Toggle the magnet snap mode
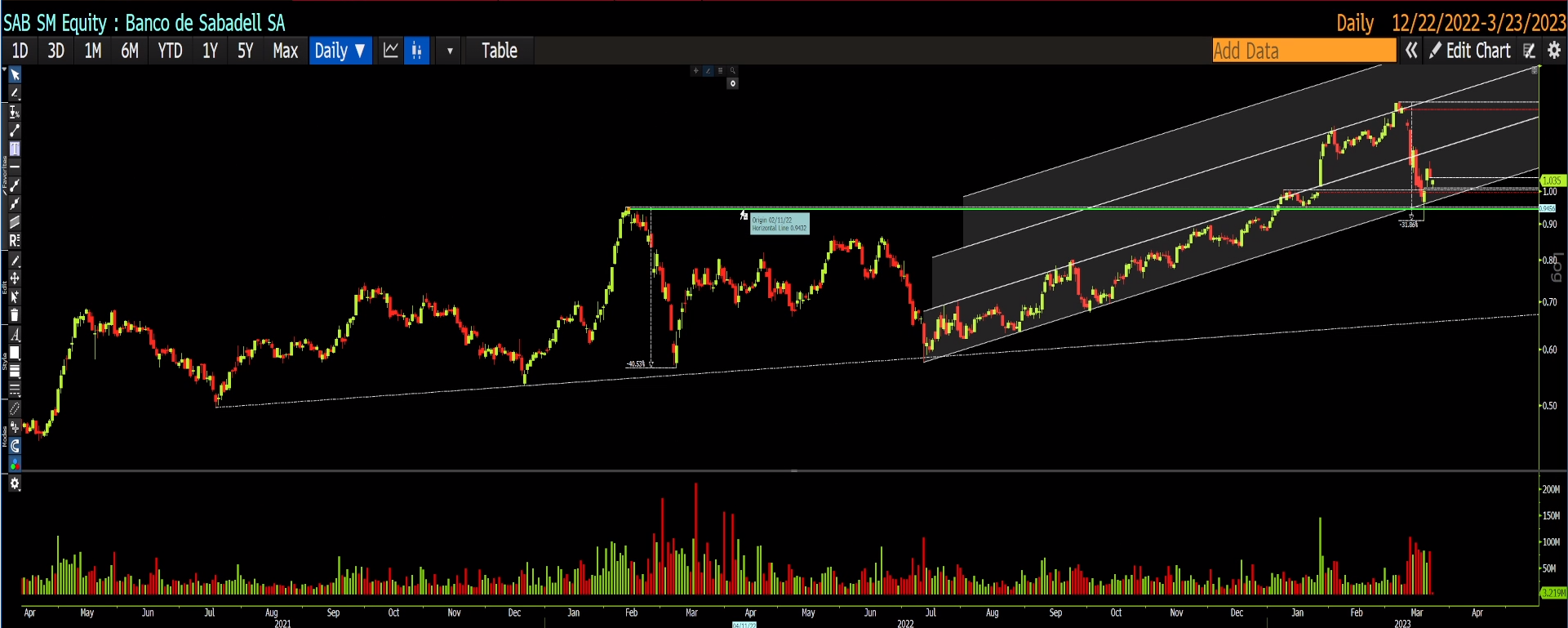 click(x=15, y=446)
